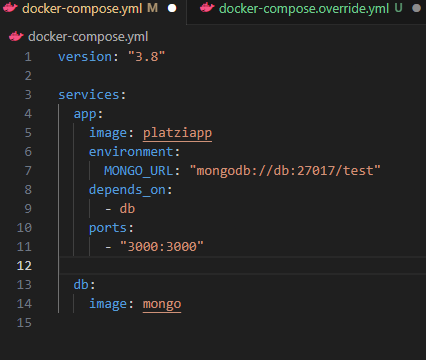The width and height of the screenshot is (426, 360).
Task: Click the Docker whale icon on docker-compose.yml tab
Action: tap(10, 7)
